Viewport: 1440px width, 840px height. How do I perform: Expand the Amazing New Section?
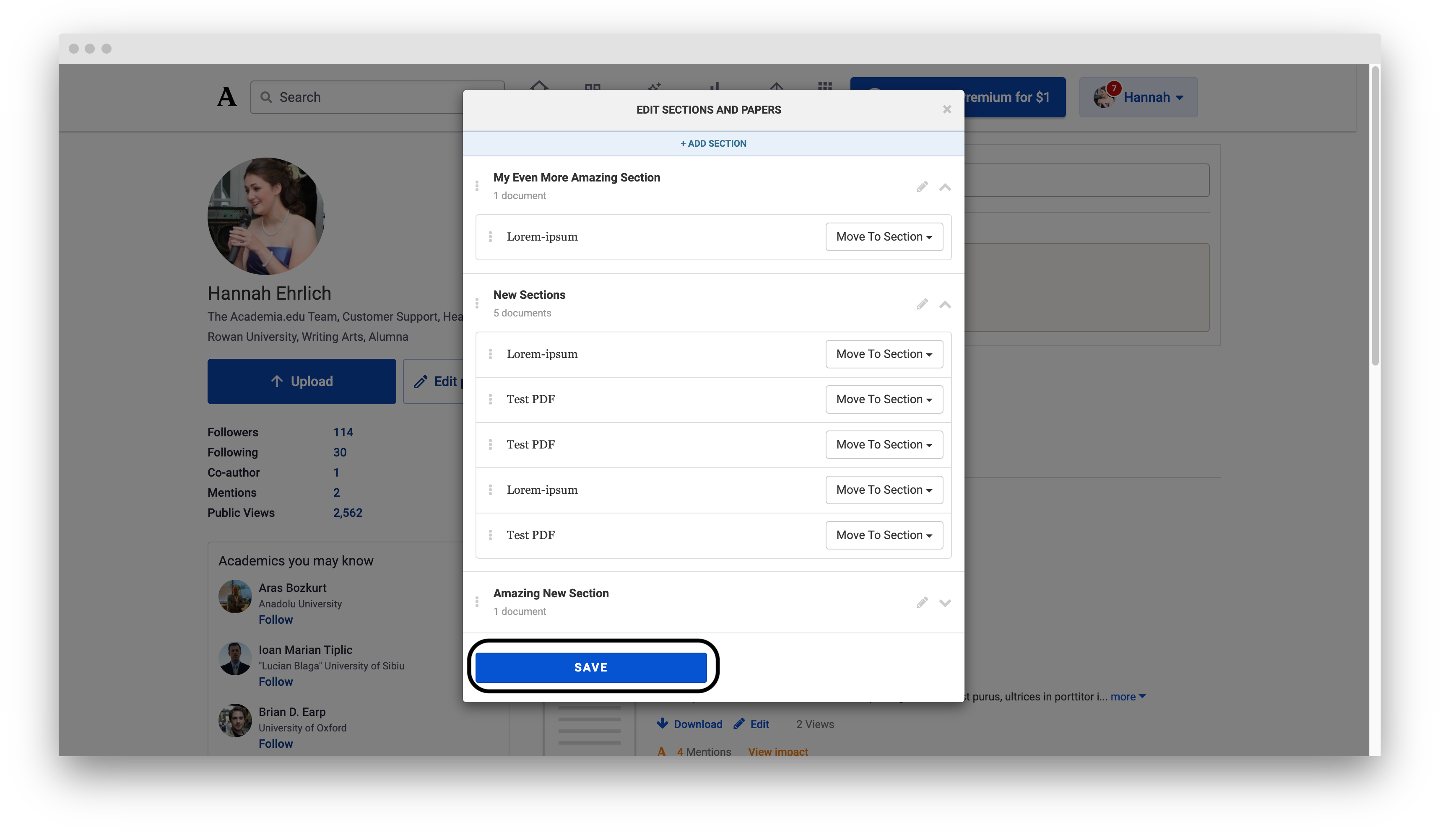[x=945, y=603]
